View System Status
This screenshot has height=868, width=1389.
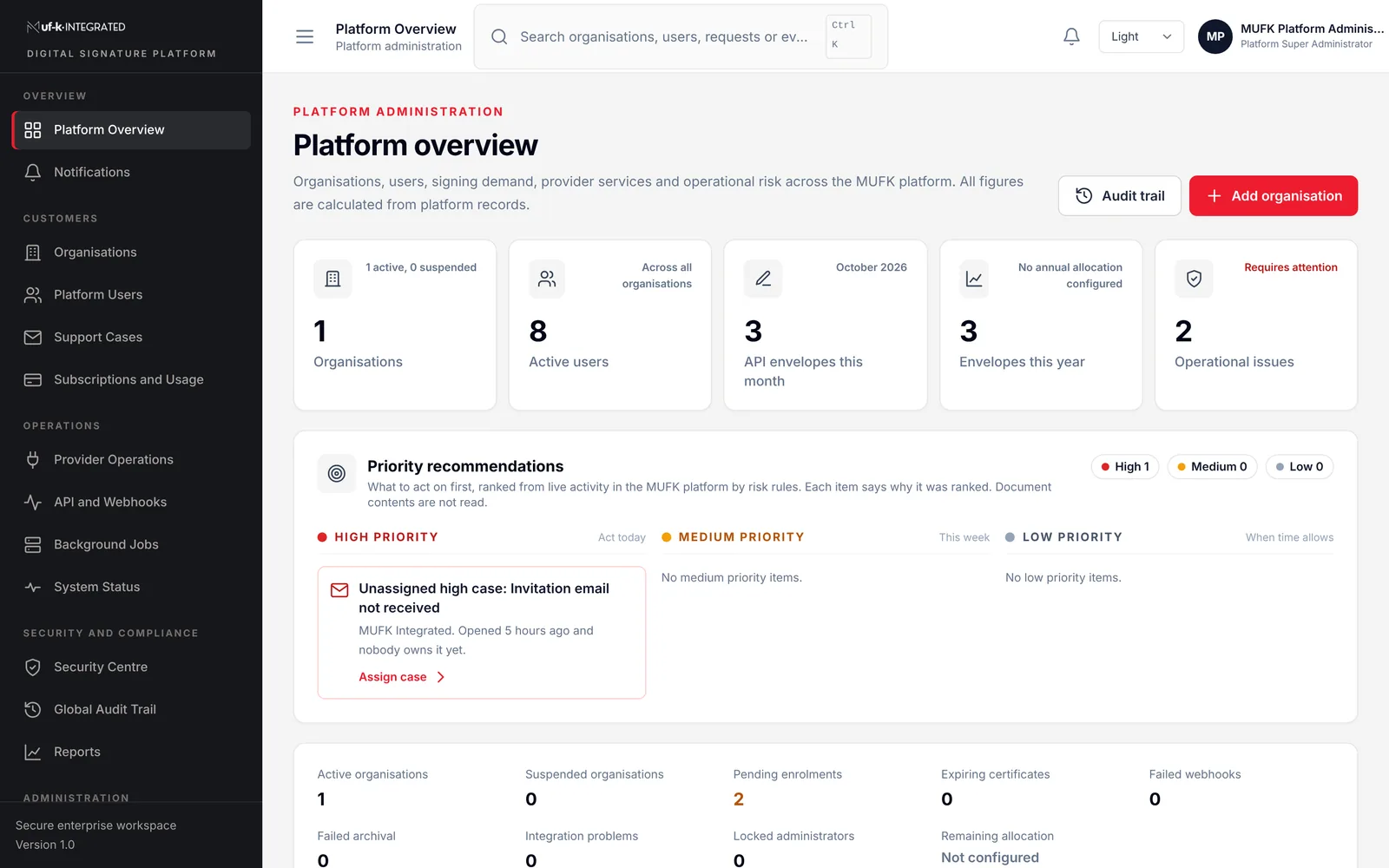131,588
